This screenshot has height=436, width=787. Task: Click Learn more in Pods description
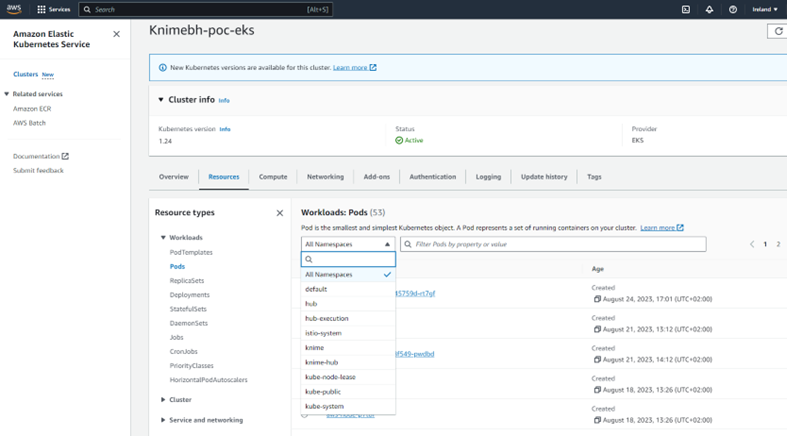(662, 228)
